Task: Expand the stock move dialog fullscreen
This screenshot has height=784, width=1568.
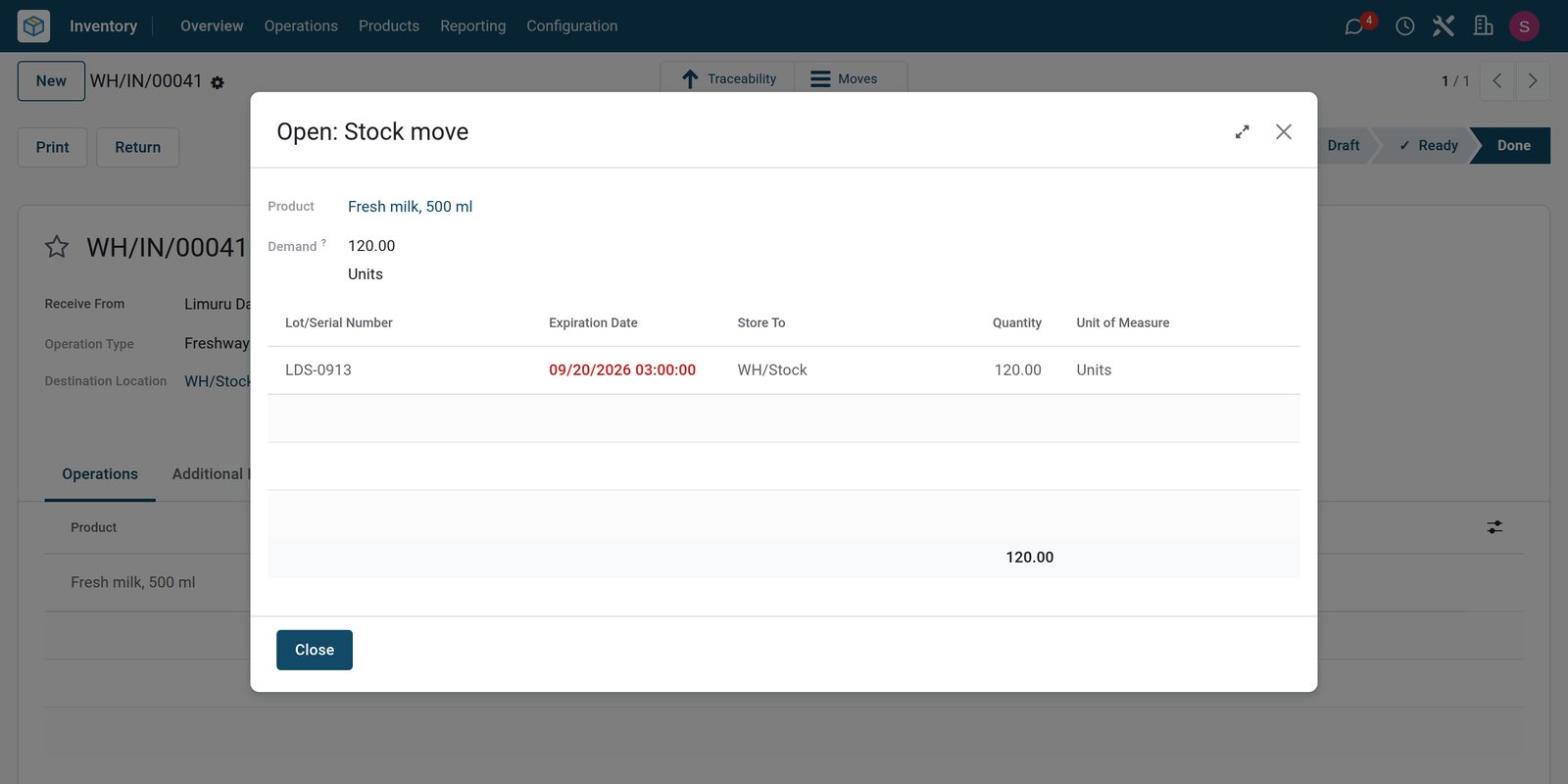Action: click(x=1242, y=131)
